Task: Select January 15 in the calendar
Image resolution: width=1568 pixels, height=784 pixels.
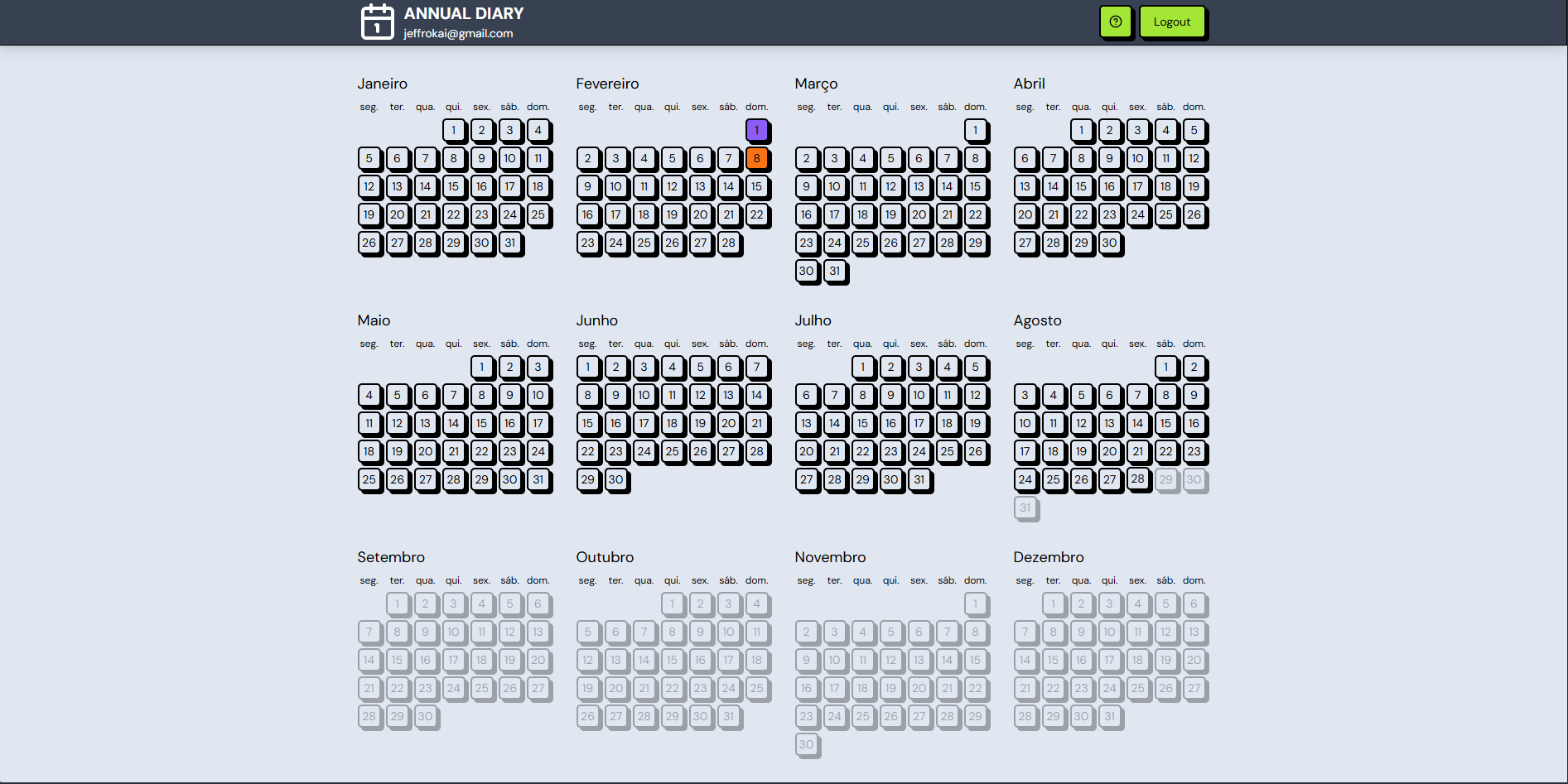Action: [x=453, y=186]
